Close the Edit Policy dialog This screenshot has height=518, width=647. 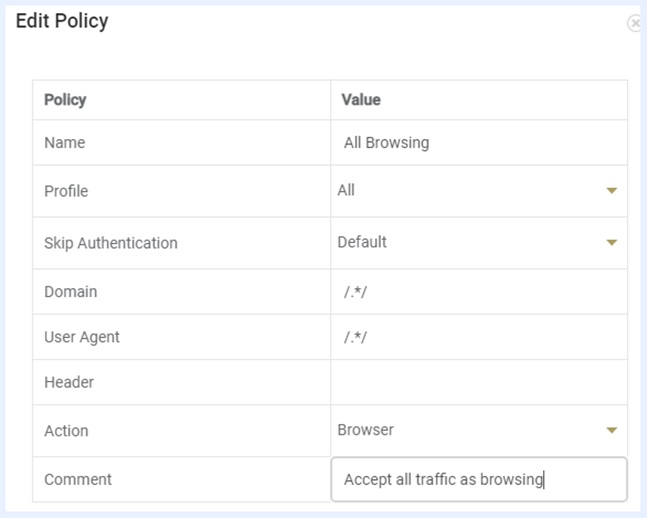[634, 23]
